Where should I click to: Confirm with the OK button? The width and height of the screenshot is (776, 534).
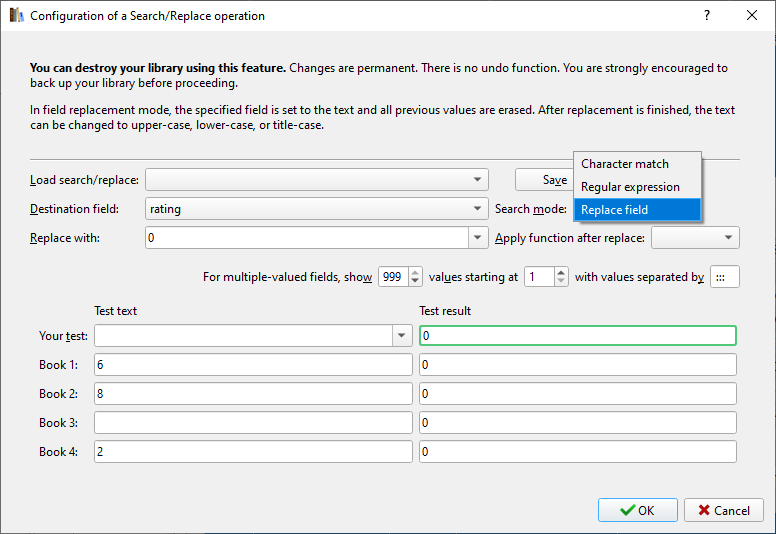637,510
